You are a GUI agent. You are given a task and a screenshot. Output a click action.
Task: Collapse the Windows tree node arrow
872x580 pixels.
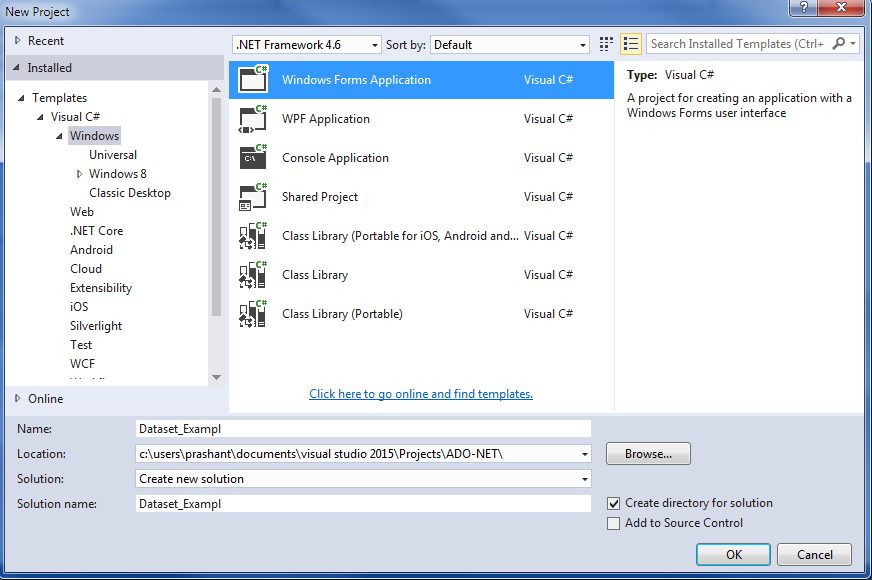click(x=59, y=136)
